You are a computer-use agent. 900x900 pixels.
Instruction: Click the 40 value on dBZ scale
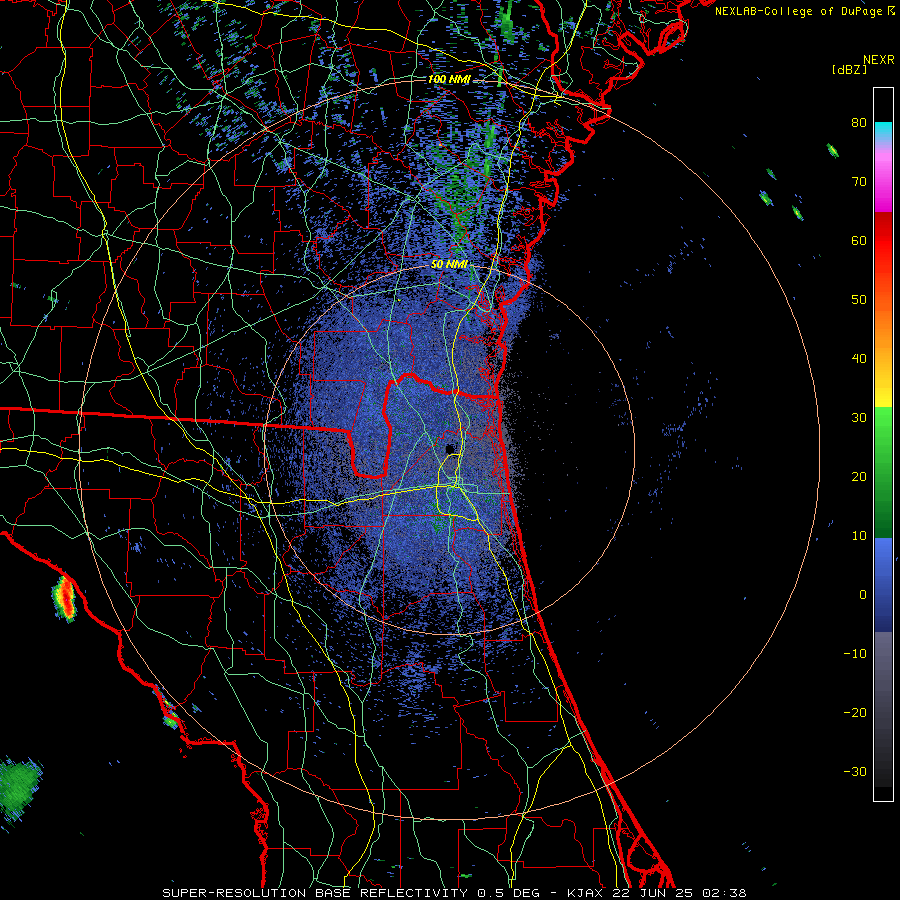859,359
